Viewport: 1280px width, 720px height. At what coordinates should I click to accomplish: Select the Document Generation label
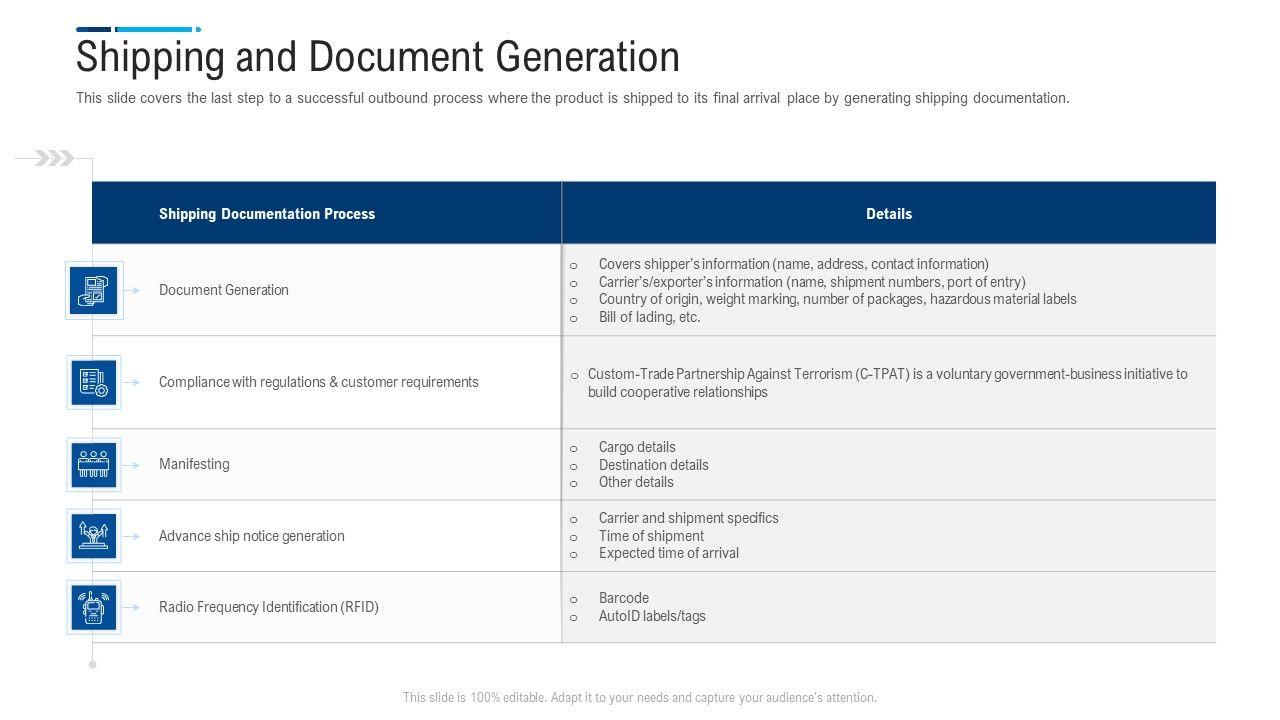(x=224, y=290)
